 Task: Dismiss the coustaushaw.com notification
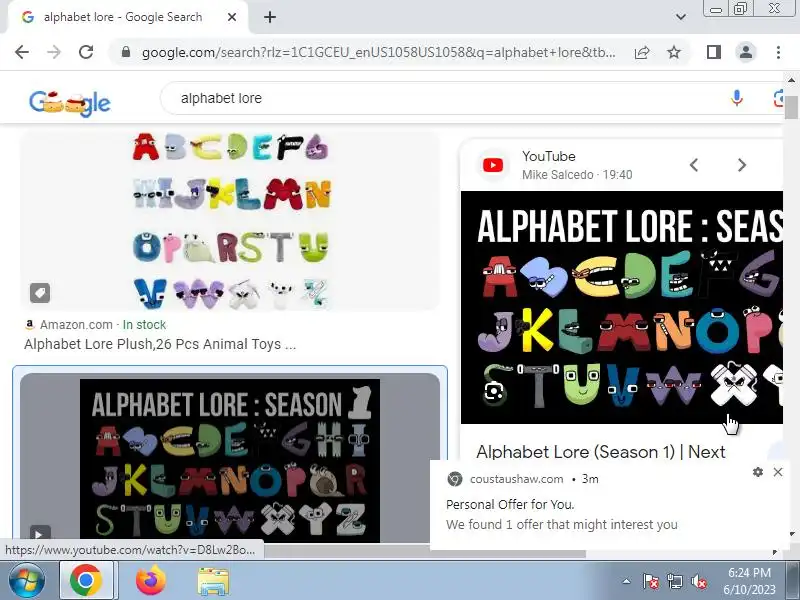click(778, 472)
